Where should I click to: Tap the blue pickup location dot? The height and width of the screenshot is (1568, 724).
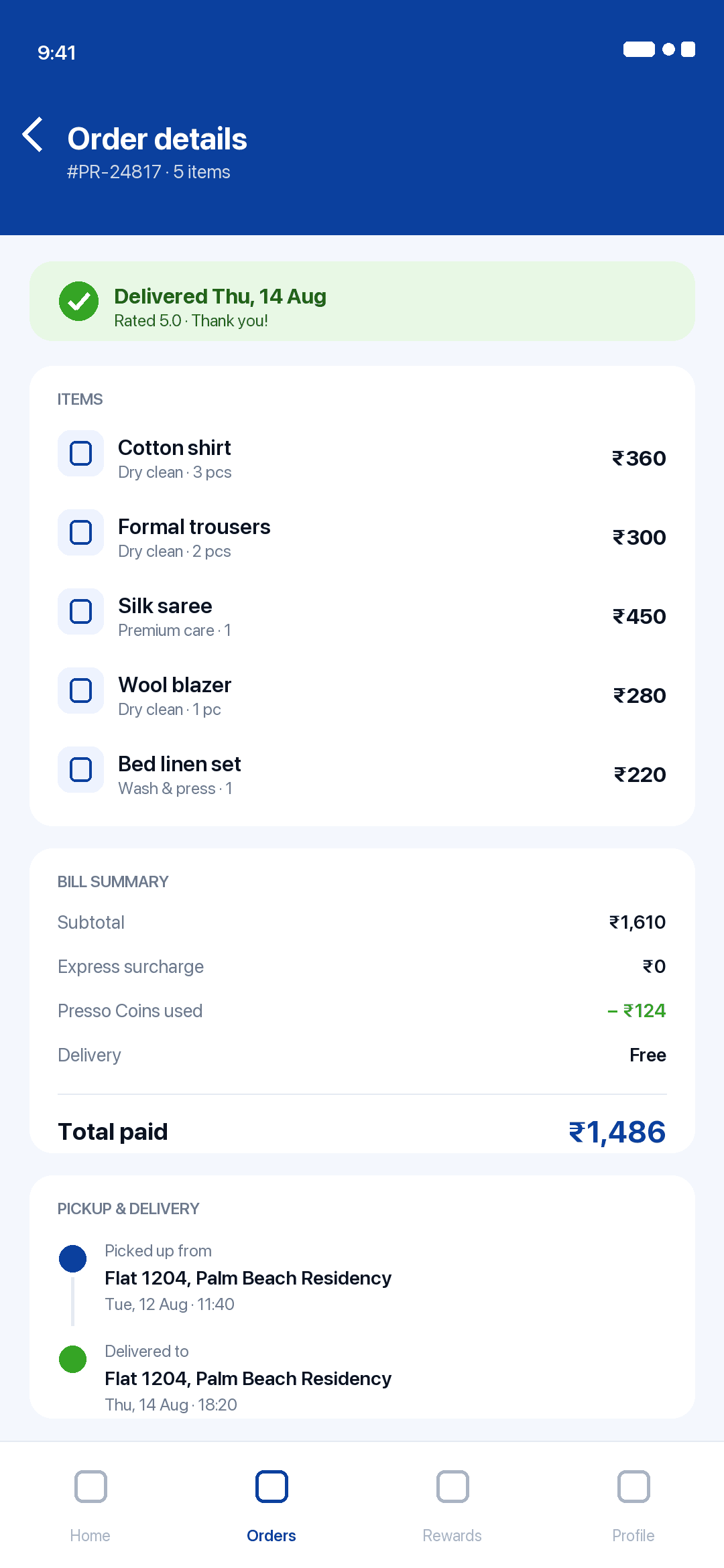(72, 1258)
